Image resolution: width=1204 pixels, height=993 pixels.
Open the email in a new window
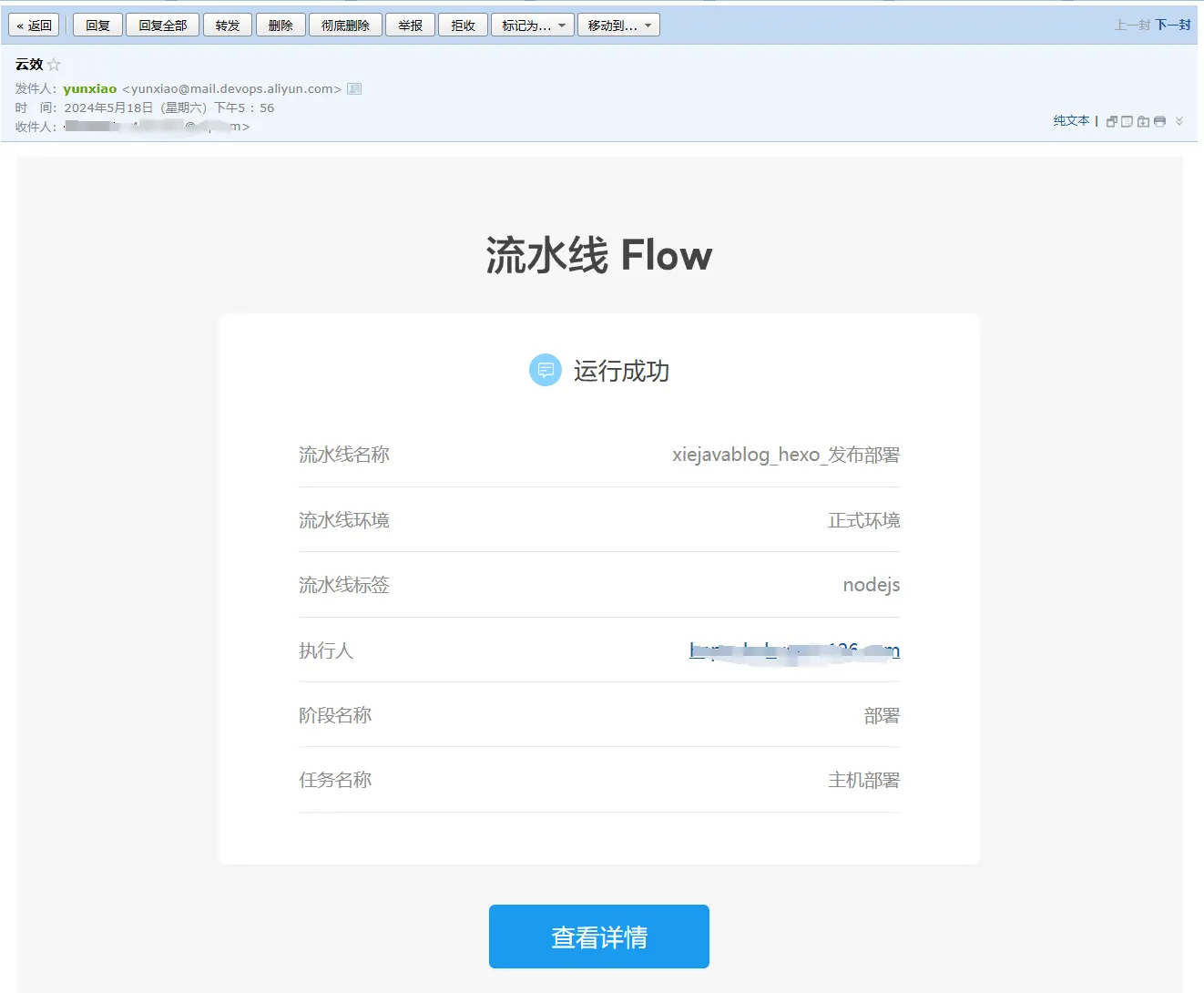[x=1112, y=121]
